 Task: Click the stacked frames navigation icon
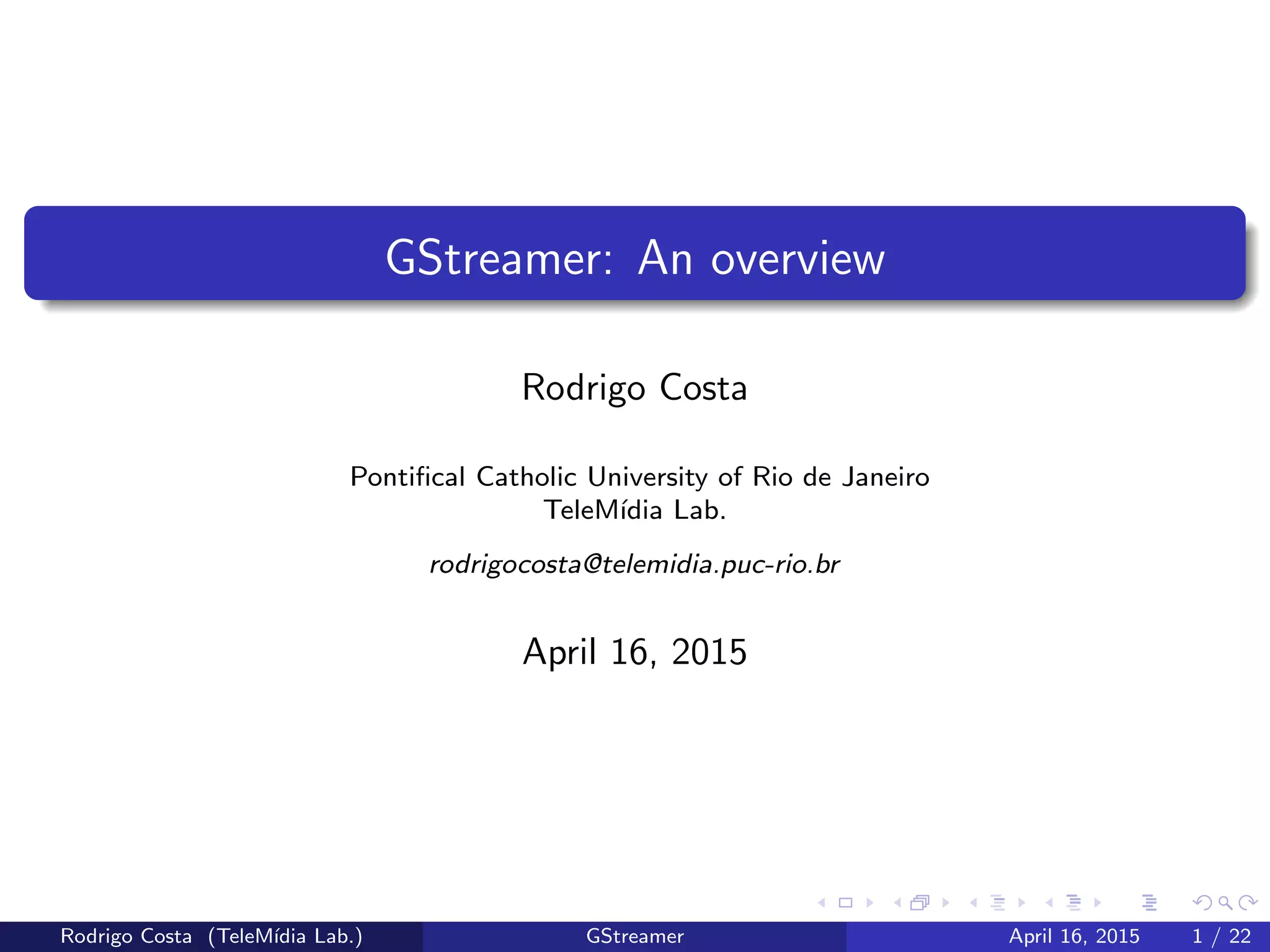coord(920,903)
